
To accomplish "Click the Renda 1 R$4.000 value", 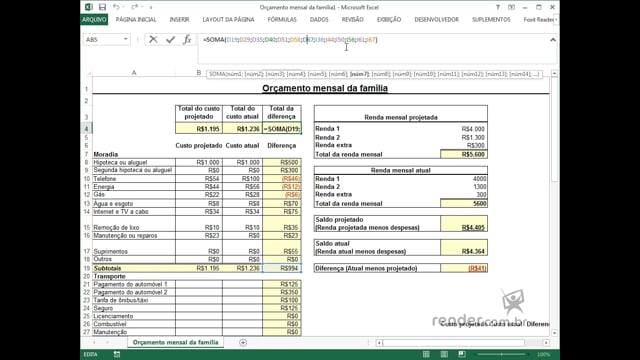I will tap(473, 129).
